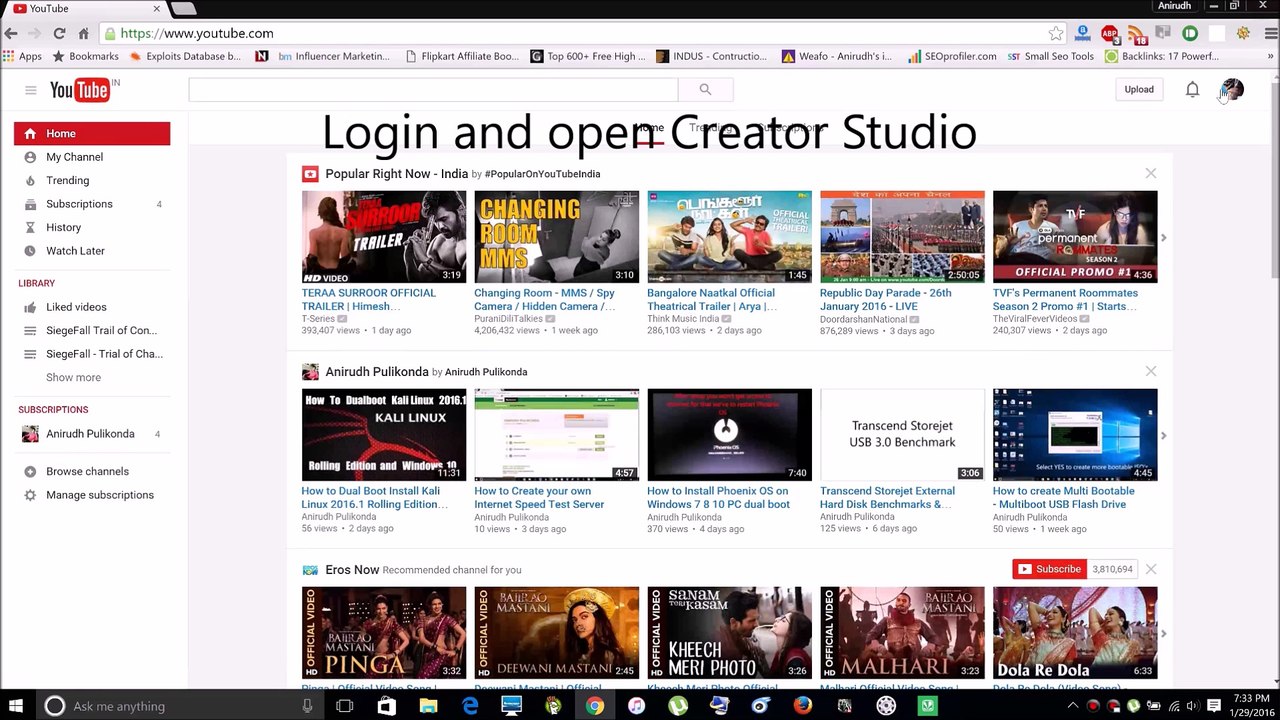Image resolution: width=1280 pixels, height=720 pixels.
Task: Select Home in the sidebar
Action: click(92, 133)
